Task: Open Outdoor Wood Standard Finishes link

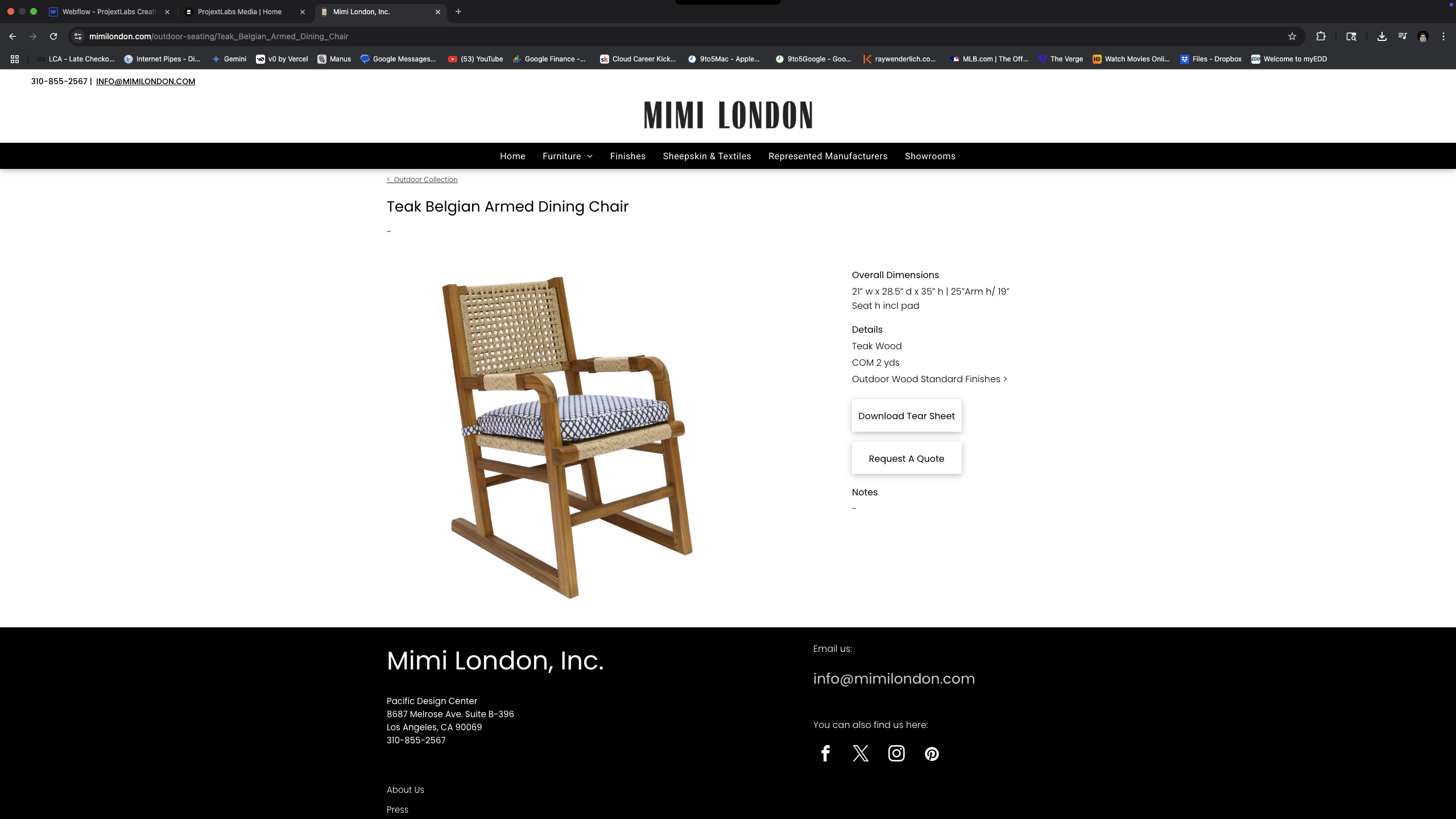Action: 929,379
